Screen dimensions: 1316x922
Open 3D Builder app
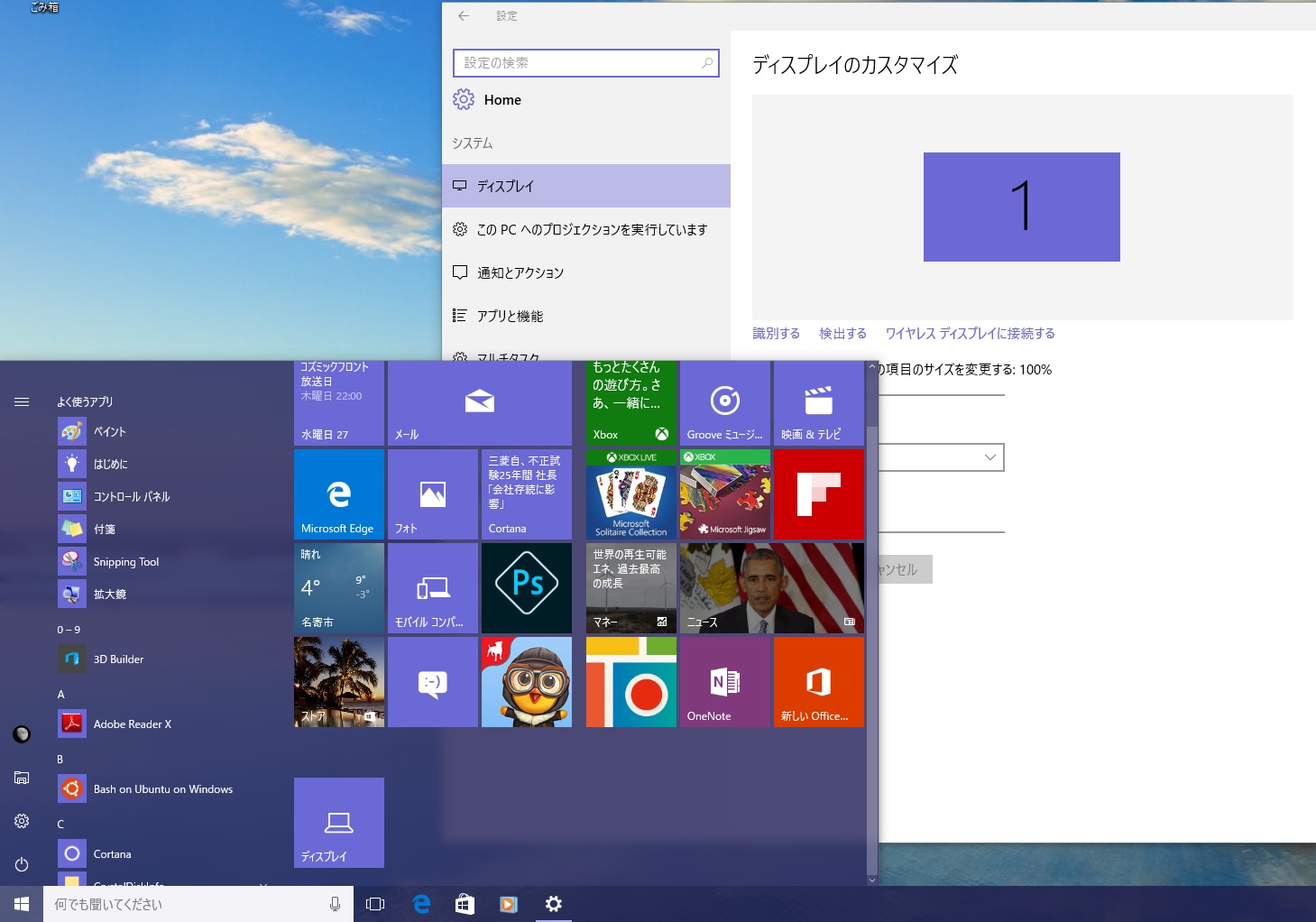pos(162,659)
